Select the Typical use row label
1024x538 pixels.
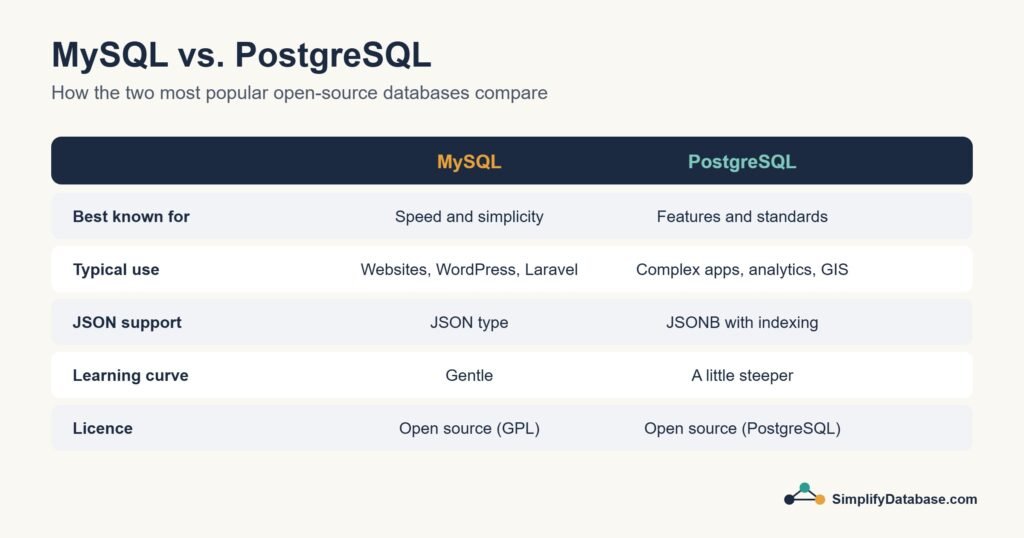pyautogui.click(x=116, y=270)
